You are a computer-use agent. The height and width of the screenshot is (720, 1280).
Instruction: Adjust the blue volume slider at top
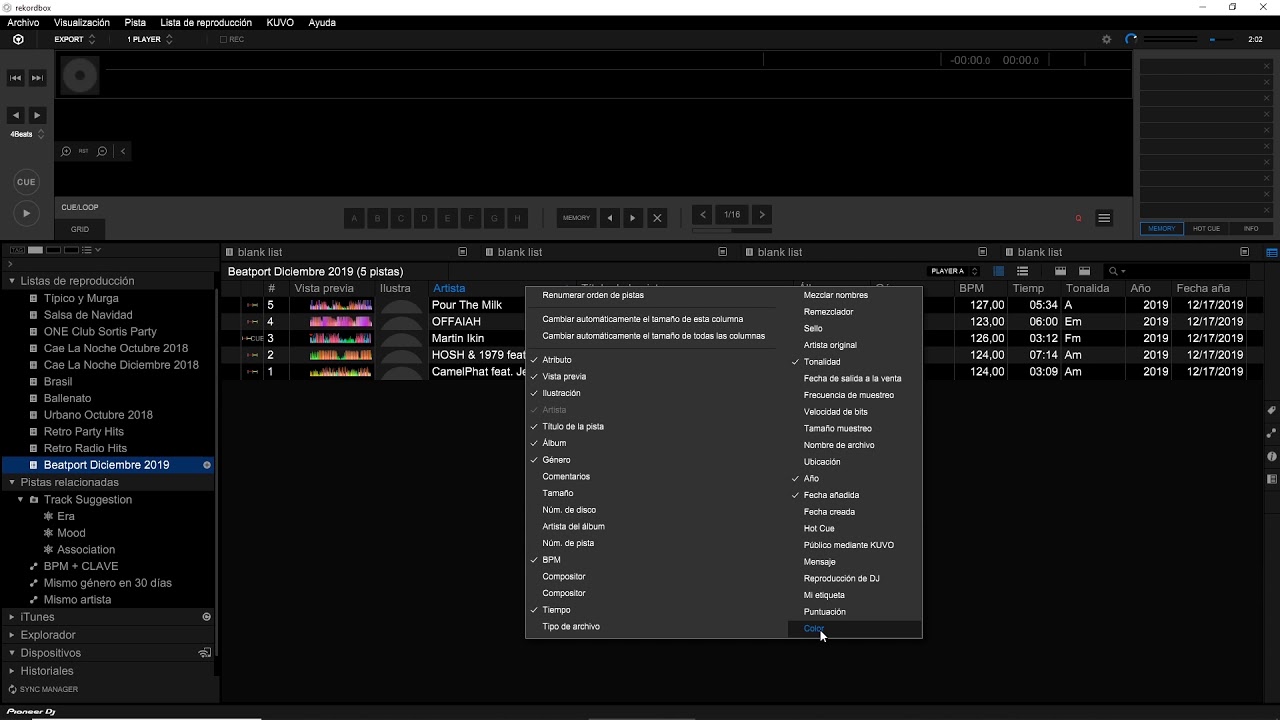1220,39
